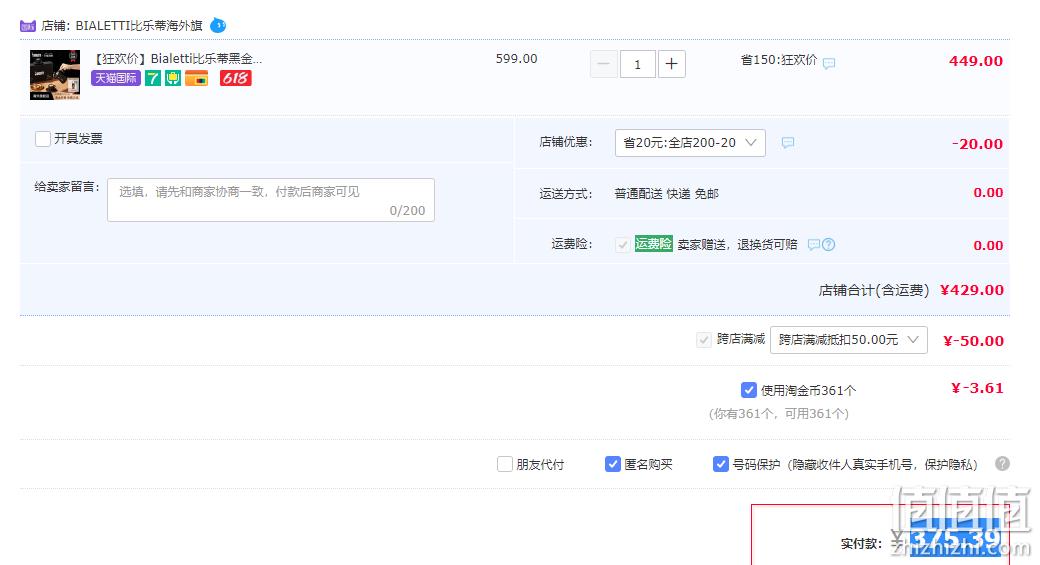Click the Tmall cat store icon
The height and width of the screenshot is (565, 1040).
coord(28,26)
